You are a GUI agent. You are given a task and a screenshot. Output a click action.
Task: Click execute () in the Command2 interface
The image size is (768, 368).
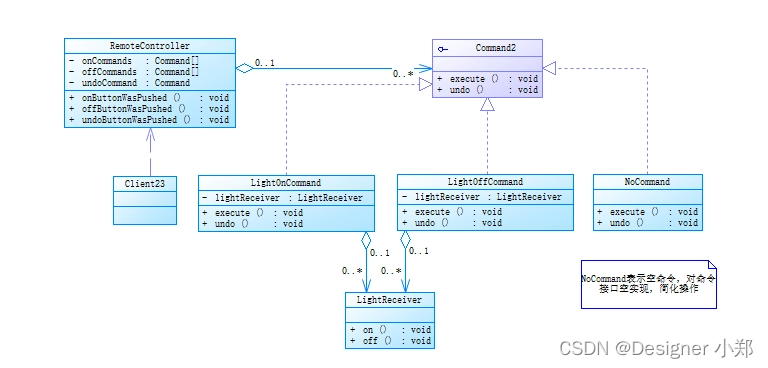pyautogui.click(x=487, y=79)
